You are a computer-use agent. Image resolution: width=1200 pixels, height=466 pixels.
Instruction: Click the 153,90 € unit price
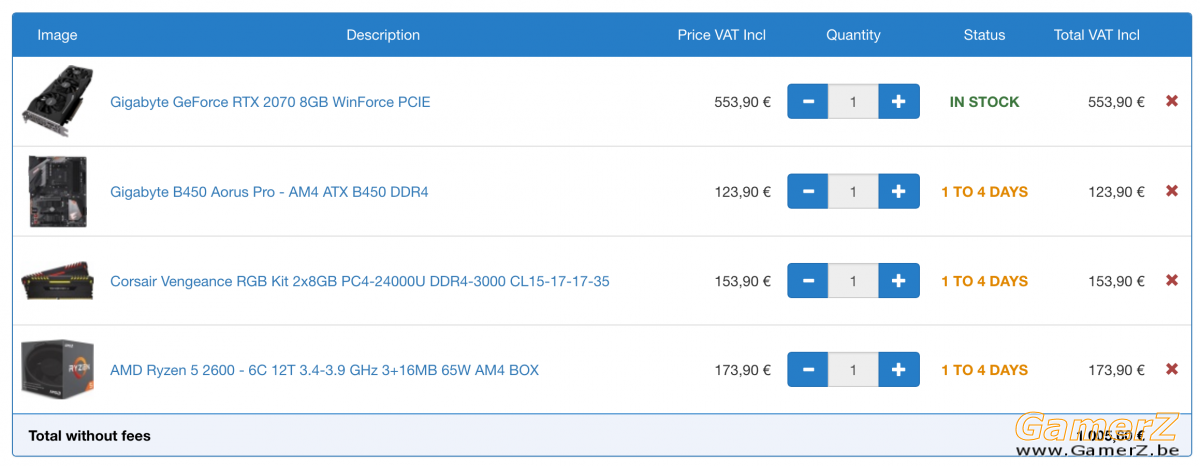pyautogui.click(x=742, y=281)
